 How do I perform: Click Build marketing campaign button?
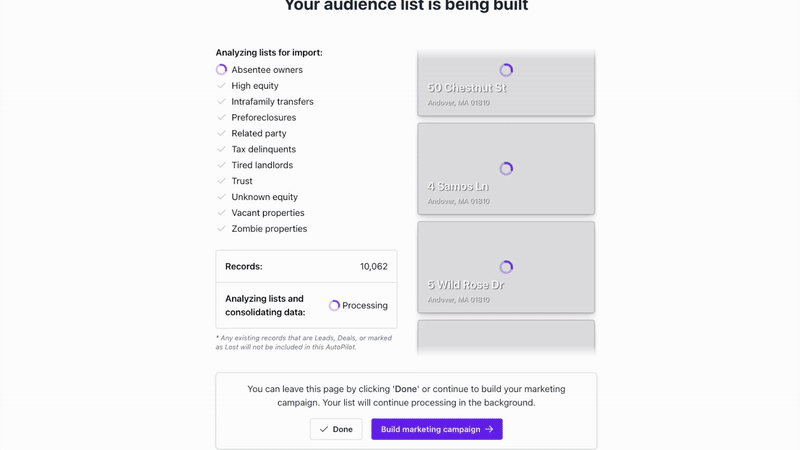coord(437,429)
